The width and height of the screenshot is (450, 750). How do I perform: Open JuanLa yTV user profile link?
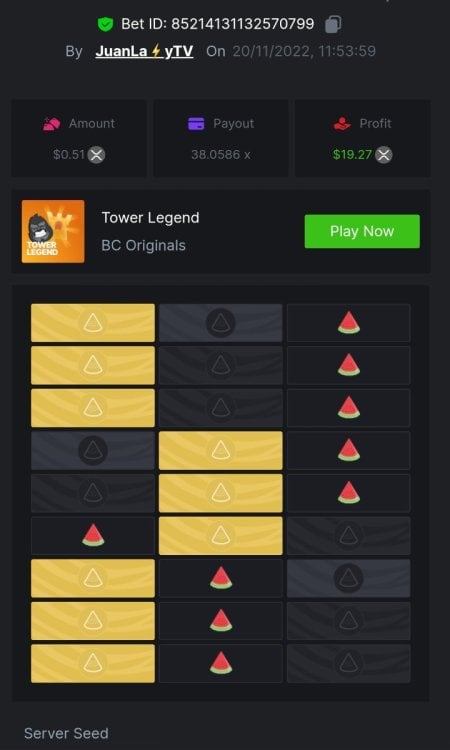(144, 51)
